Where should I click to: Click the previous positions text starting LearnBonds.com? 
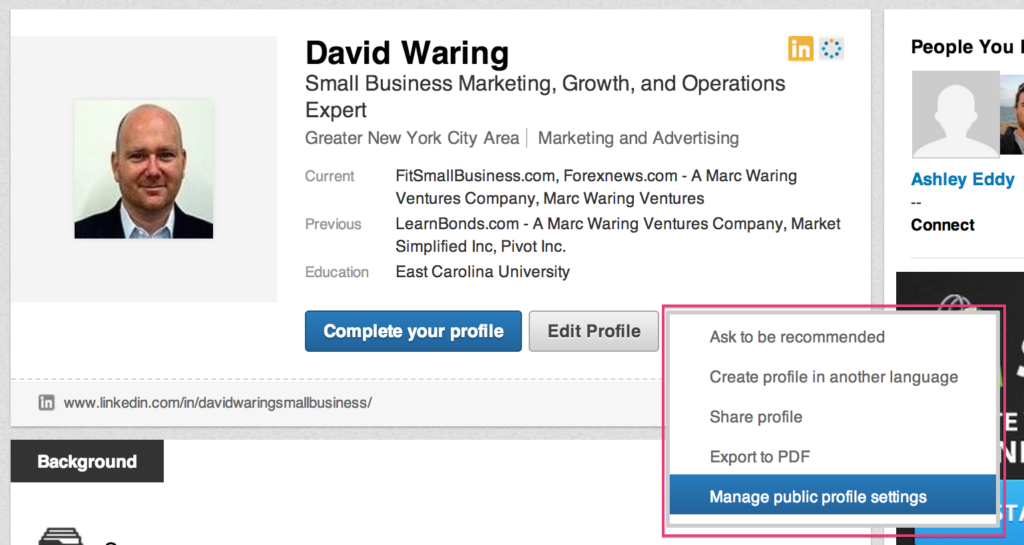[x=618, y=235]
